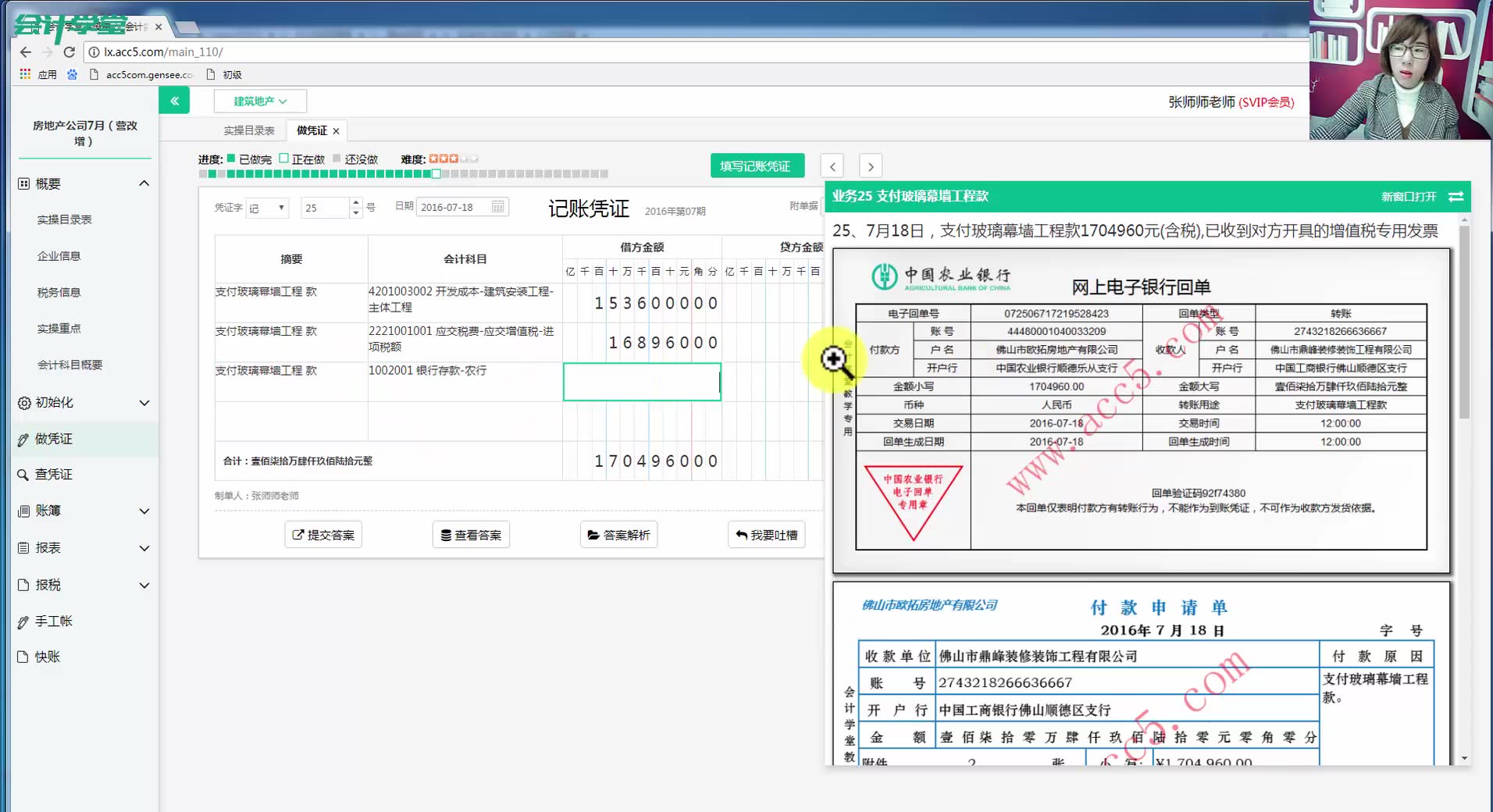Viewport: 1493px width, 812px height.
Task: Click the swap panel icon beside 新窗口打开
Action: click(1456, 197)
